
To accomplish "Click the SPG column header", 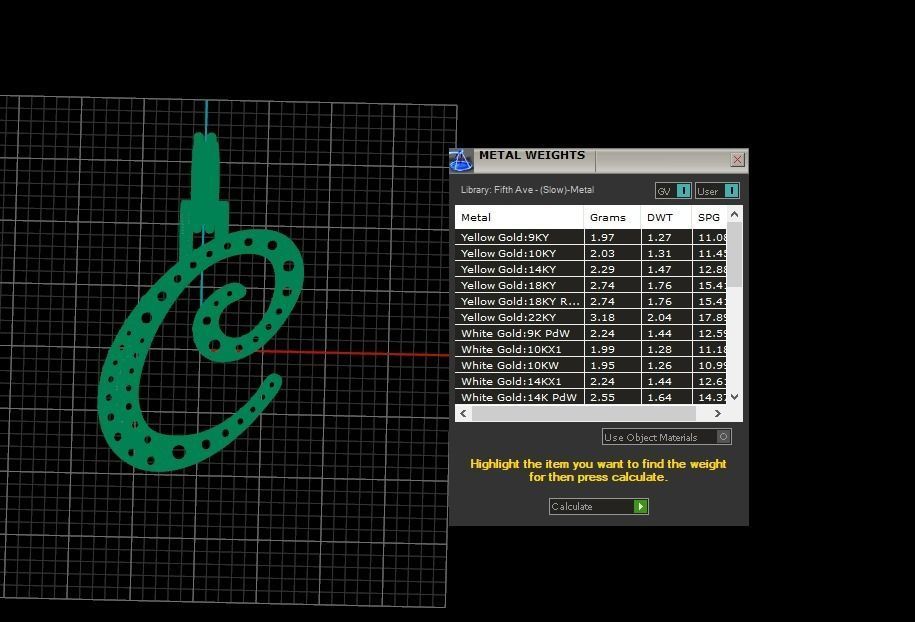I will tap(709, 217).
